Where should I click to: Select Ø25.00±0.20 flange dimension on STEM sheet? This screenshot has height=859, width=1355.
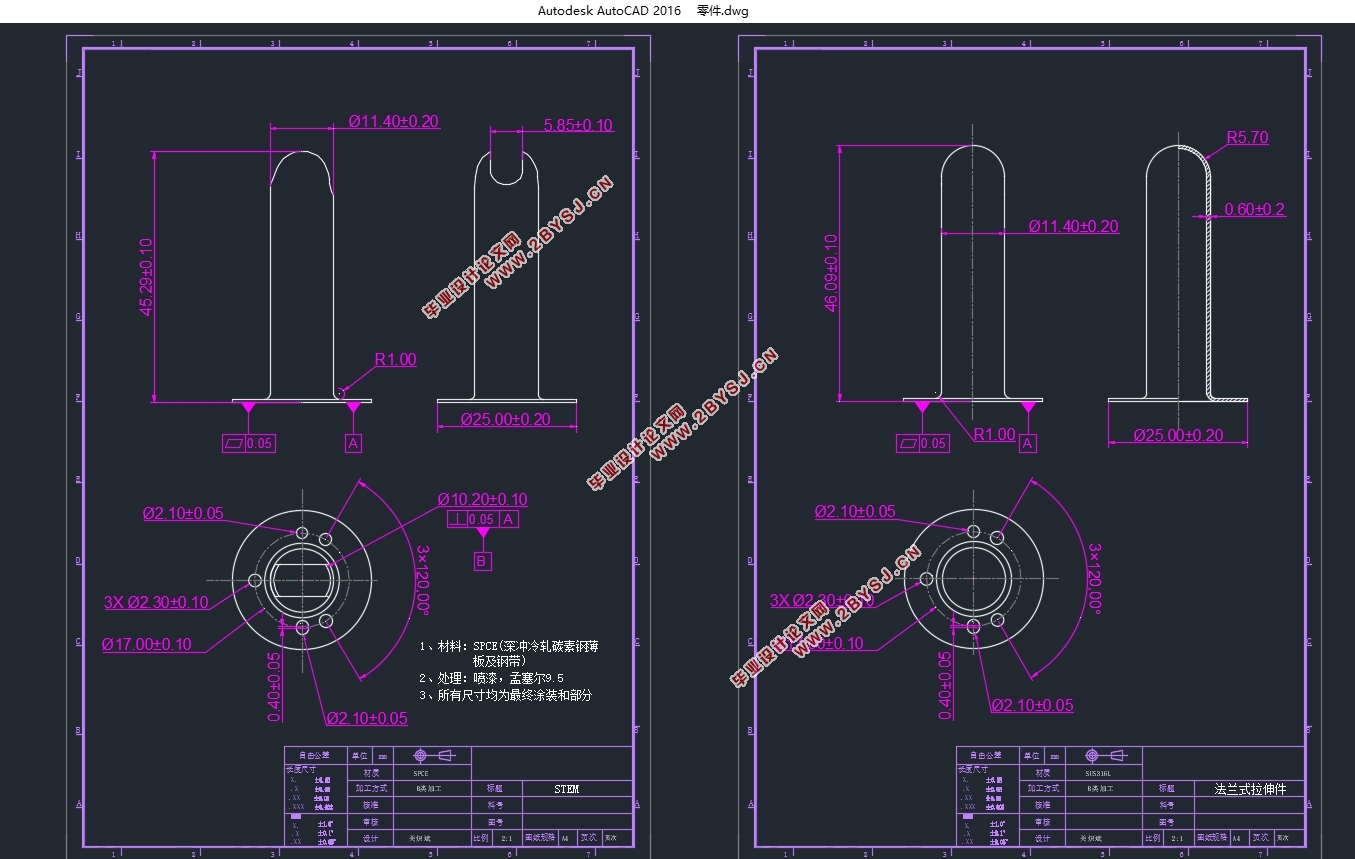(x=506, y=419)
